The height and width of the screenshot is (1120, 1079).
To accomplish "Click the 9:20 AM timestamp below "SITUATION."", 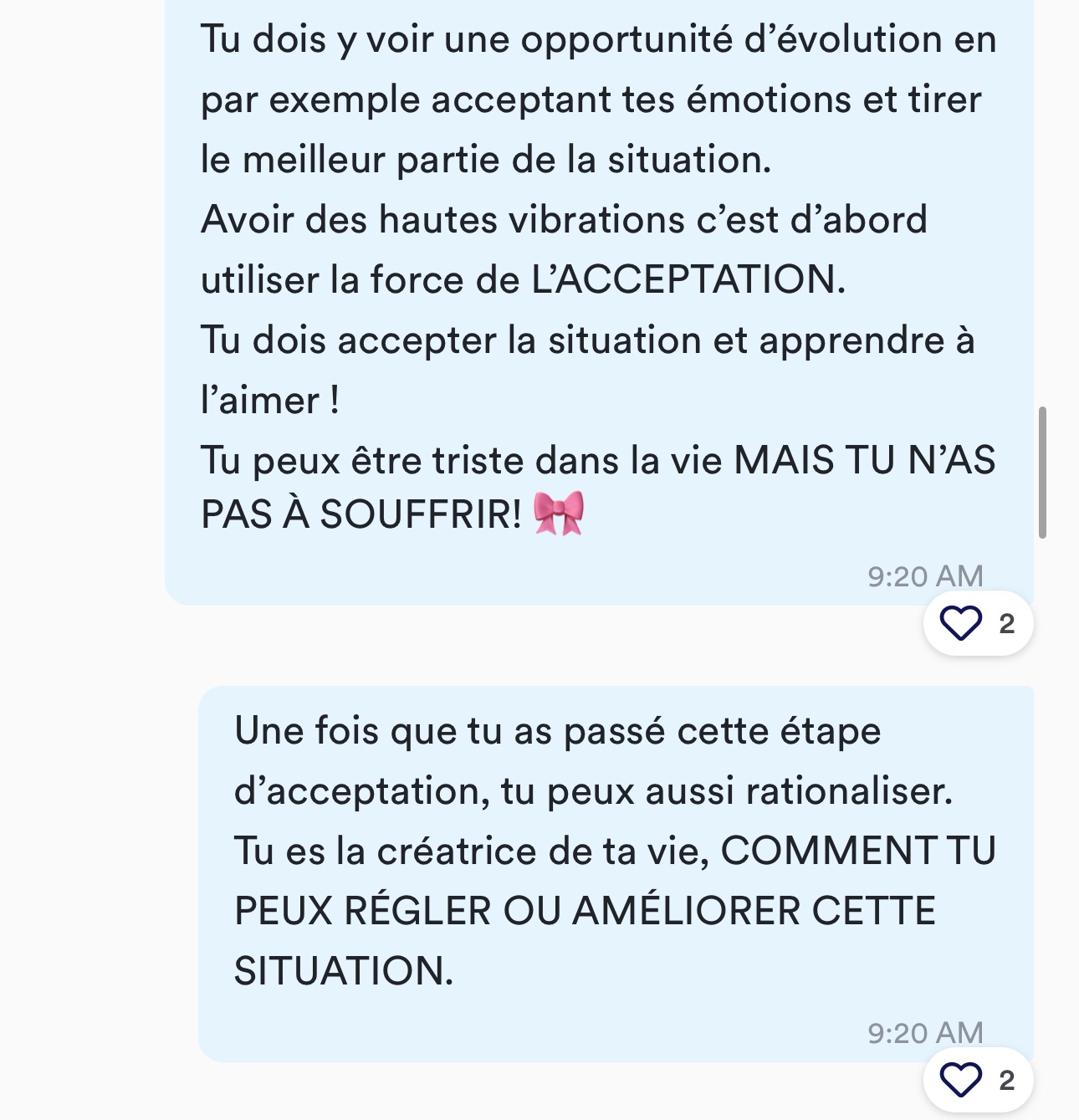I will (925, 1033).
